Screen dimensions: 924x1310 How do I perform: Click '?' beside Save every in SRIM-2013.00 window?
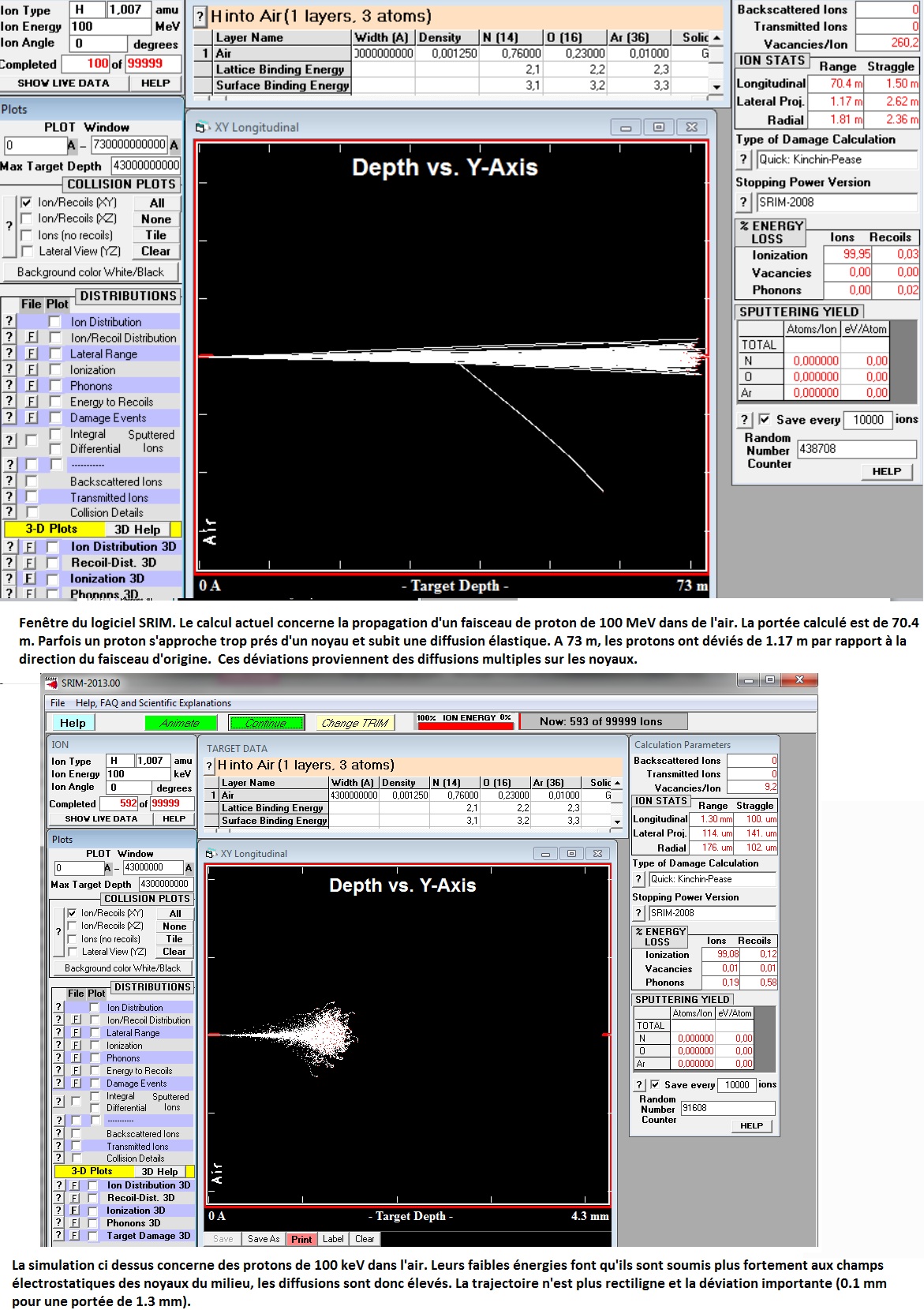click(639, 1085)
